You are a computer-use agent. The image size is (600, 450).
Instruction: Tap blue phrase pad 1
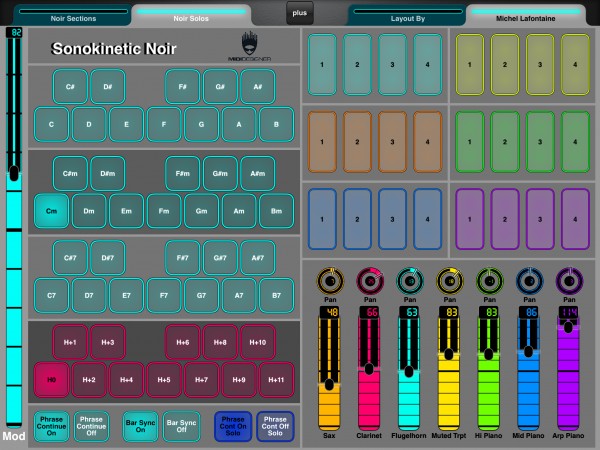[x=322, y=219]
